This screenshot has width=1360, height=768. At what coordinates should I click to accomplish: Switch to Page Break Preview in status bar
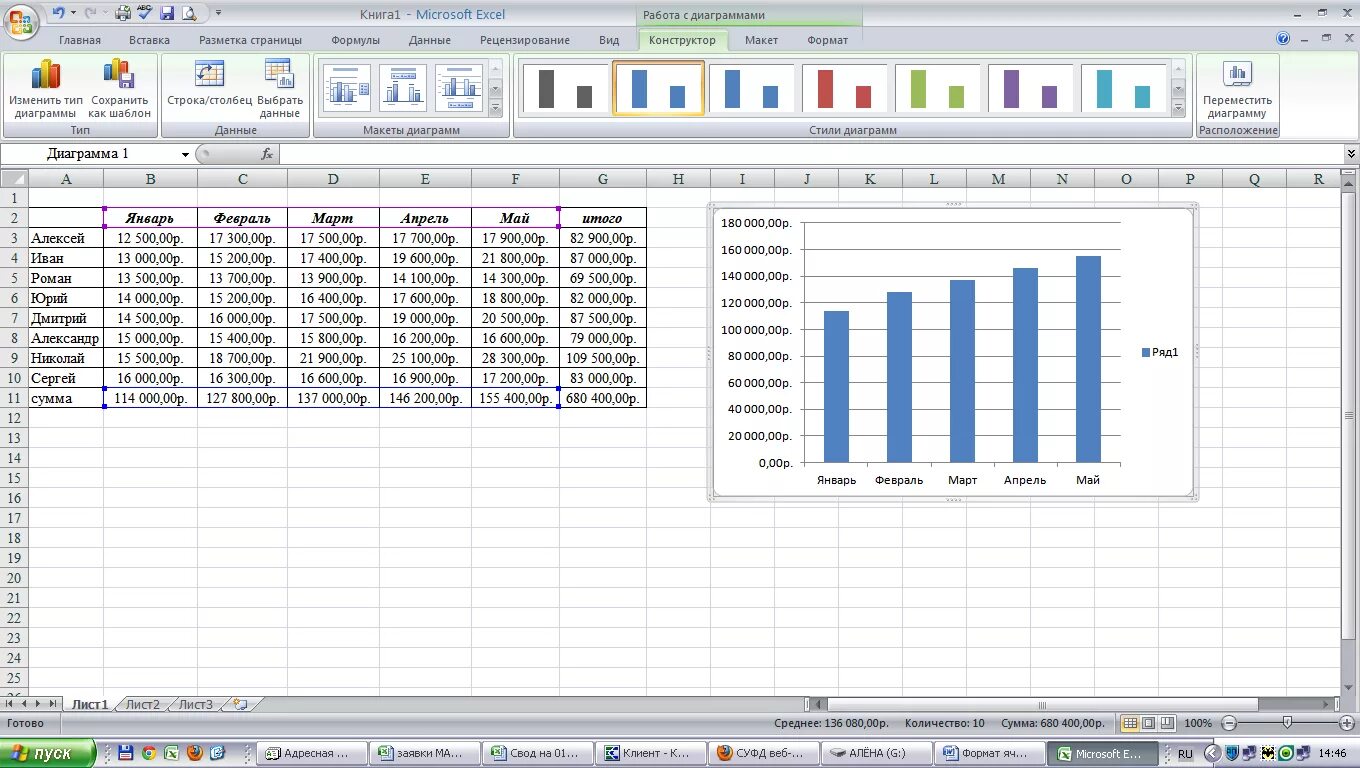pyautogui.click(x=1167, y=723)
